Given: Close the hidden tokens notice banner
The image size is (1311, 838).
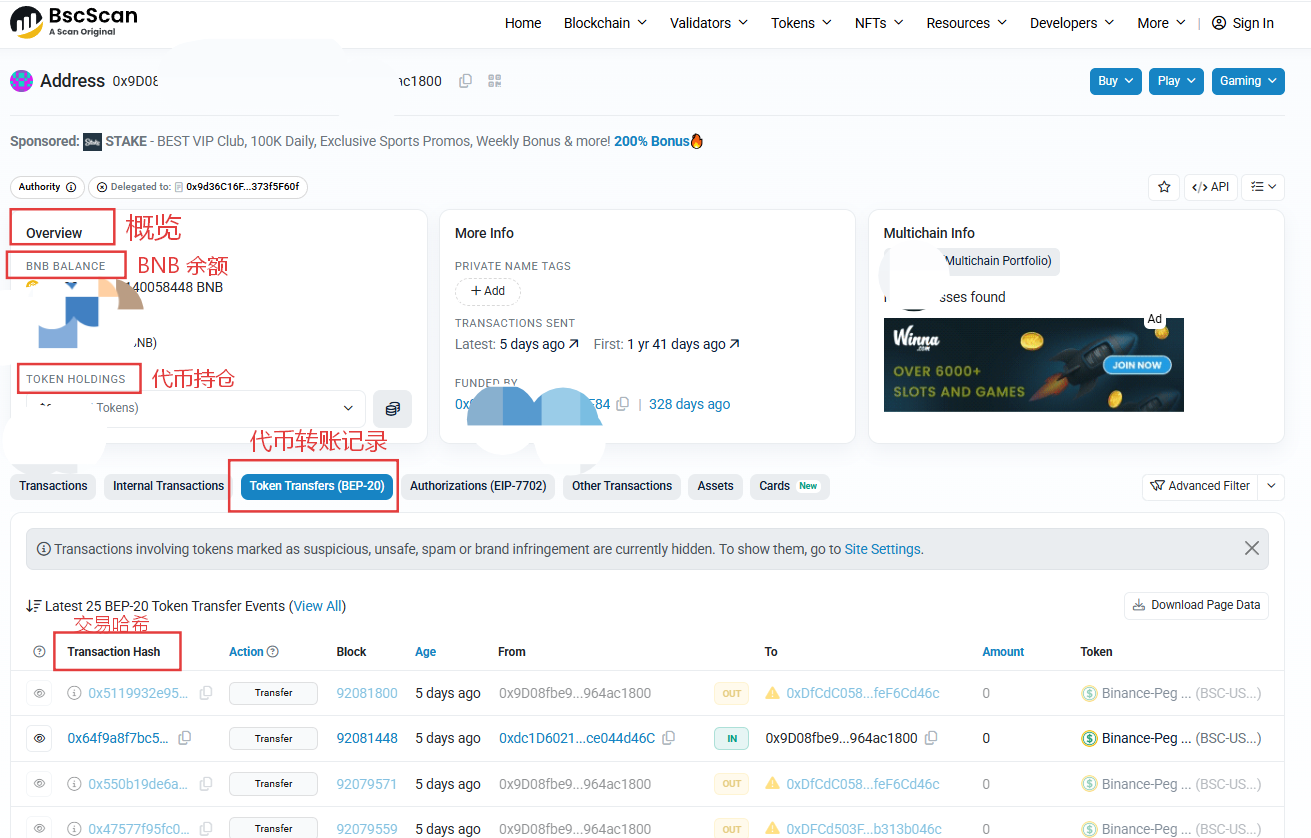Looking at the screenshot, I should click(1251, 548).
